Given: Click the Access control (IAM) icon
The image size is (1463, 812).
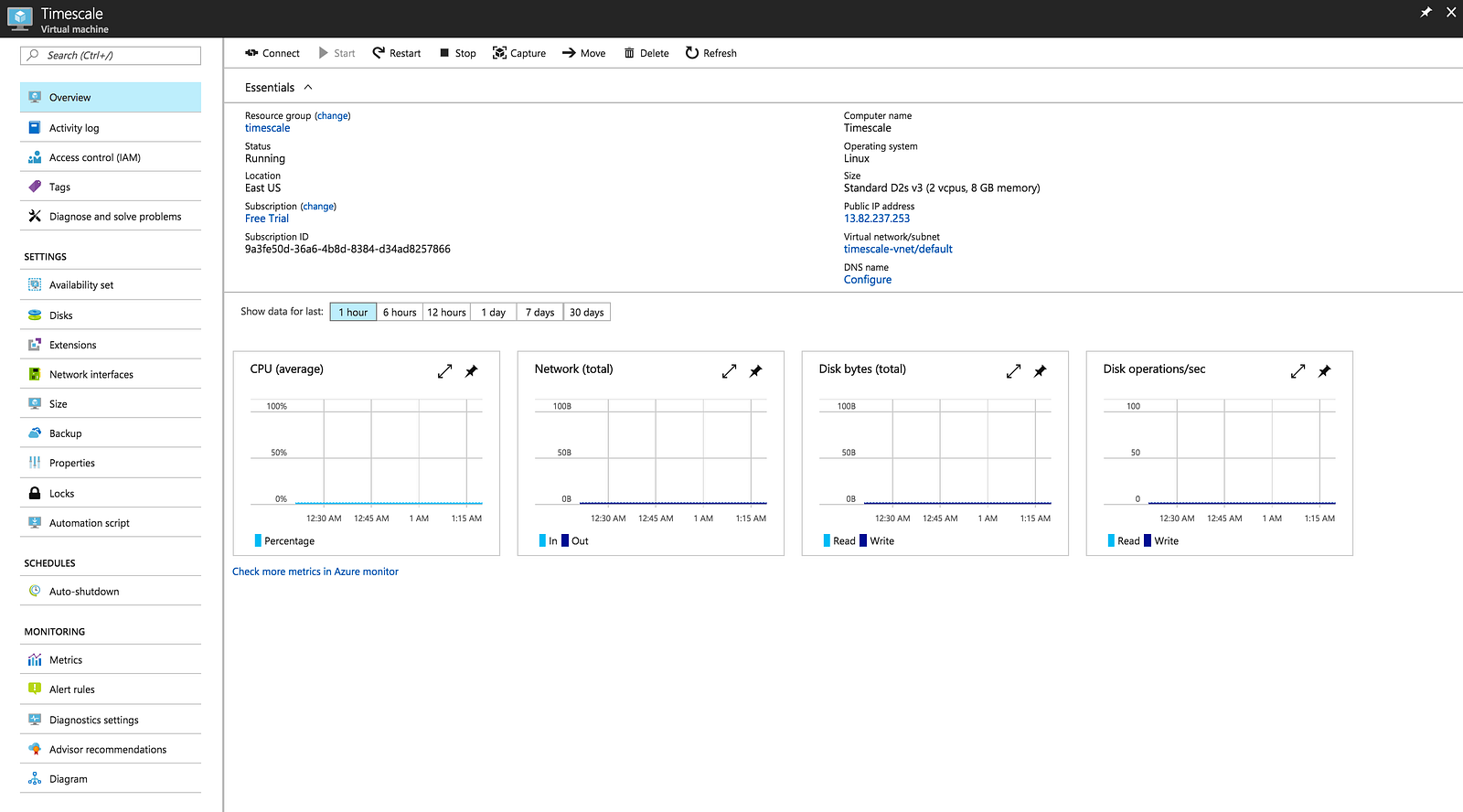Looking at the screenshot, I should (x=35, y=157).
